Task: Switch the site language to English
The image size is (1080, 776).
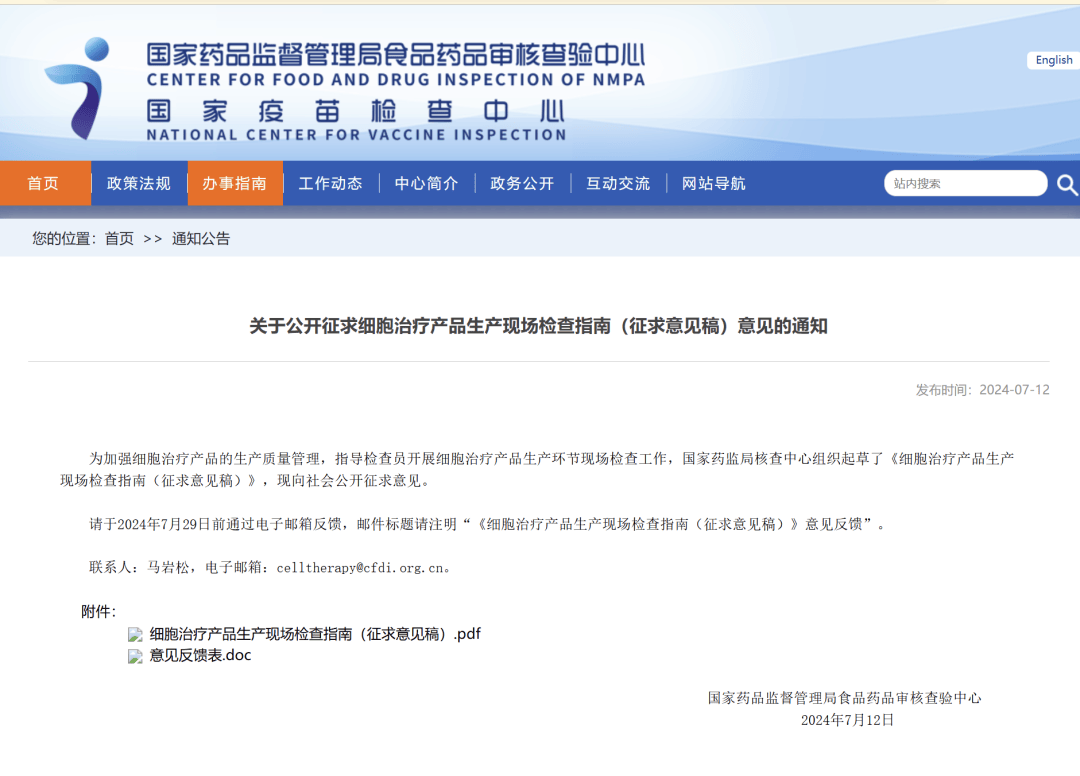Action: 1053,61
